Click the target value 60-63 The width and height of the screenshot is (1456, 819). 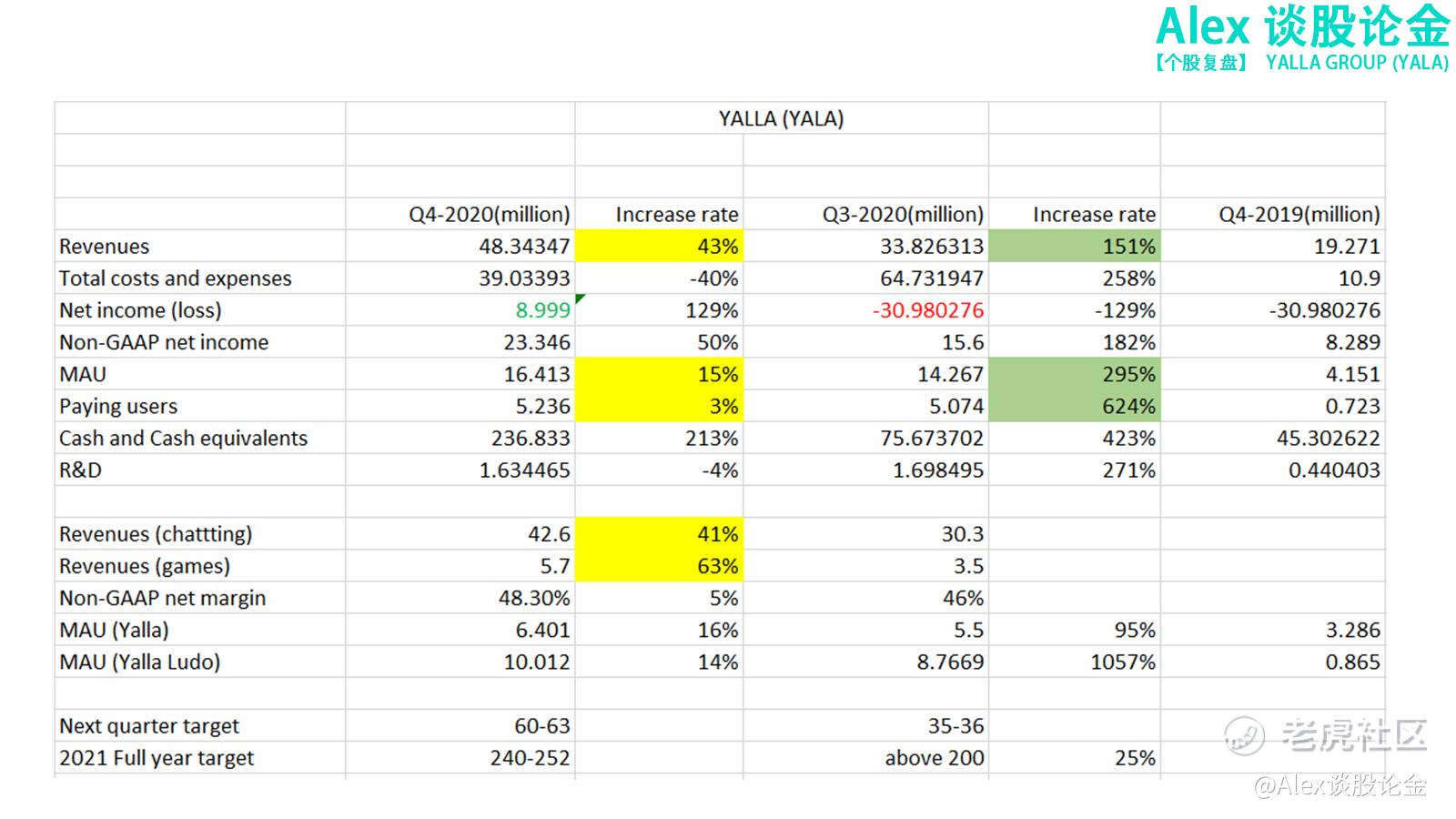click(x=542, y=726)
